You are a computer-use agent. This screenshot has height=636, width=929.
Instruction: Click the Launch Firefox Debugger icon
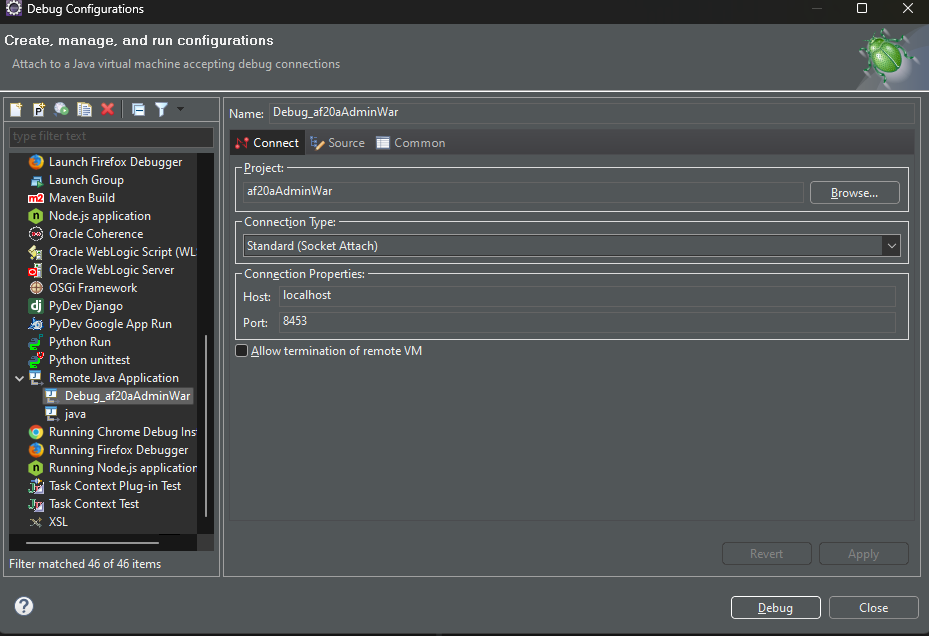click(x=36, y=162)
